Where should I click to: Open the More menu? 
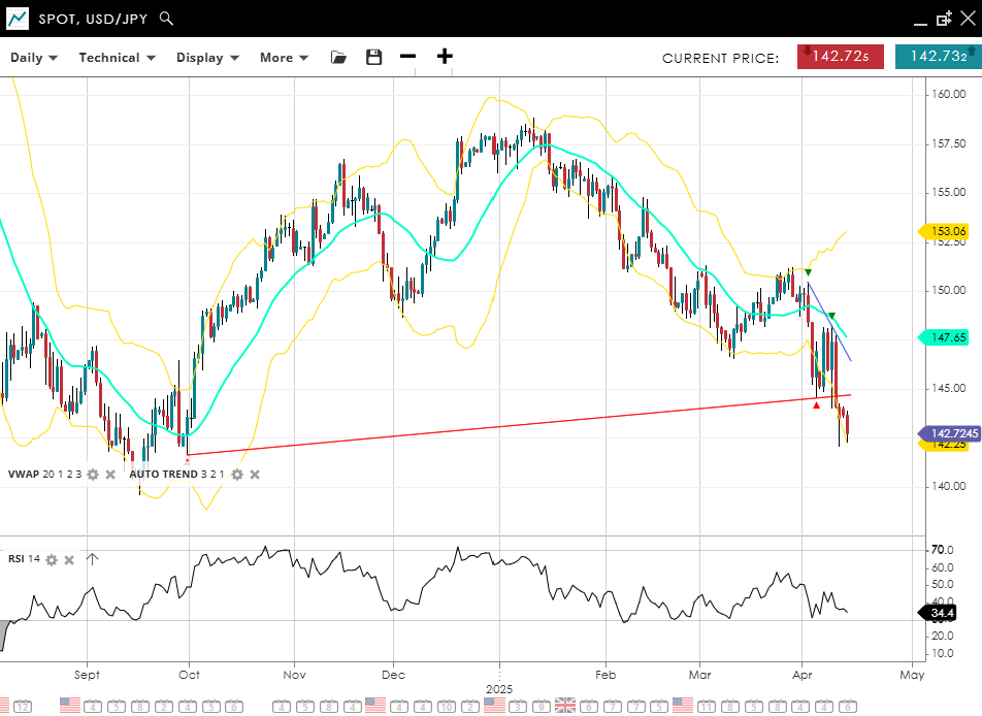click(284, 58)
